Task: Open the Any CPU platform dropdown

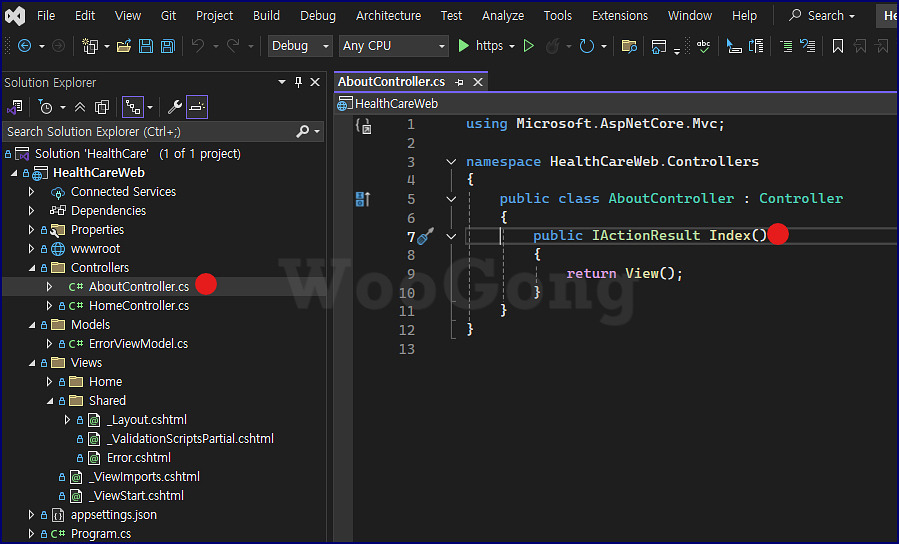Action: [x=393, y=46]
